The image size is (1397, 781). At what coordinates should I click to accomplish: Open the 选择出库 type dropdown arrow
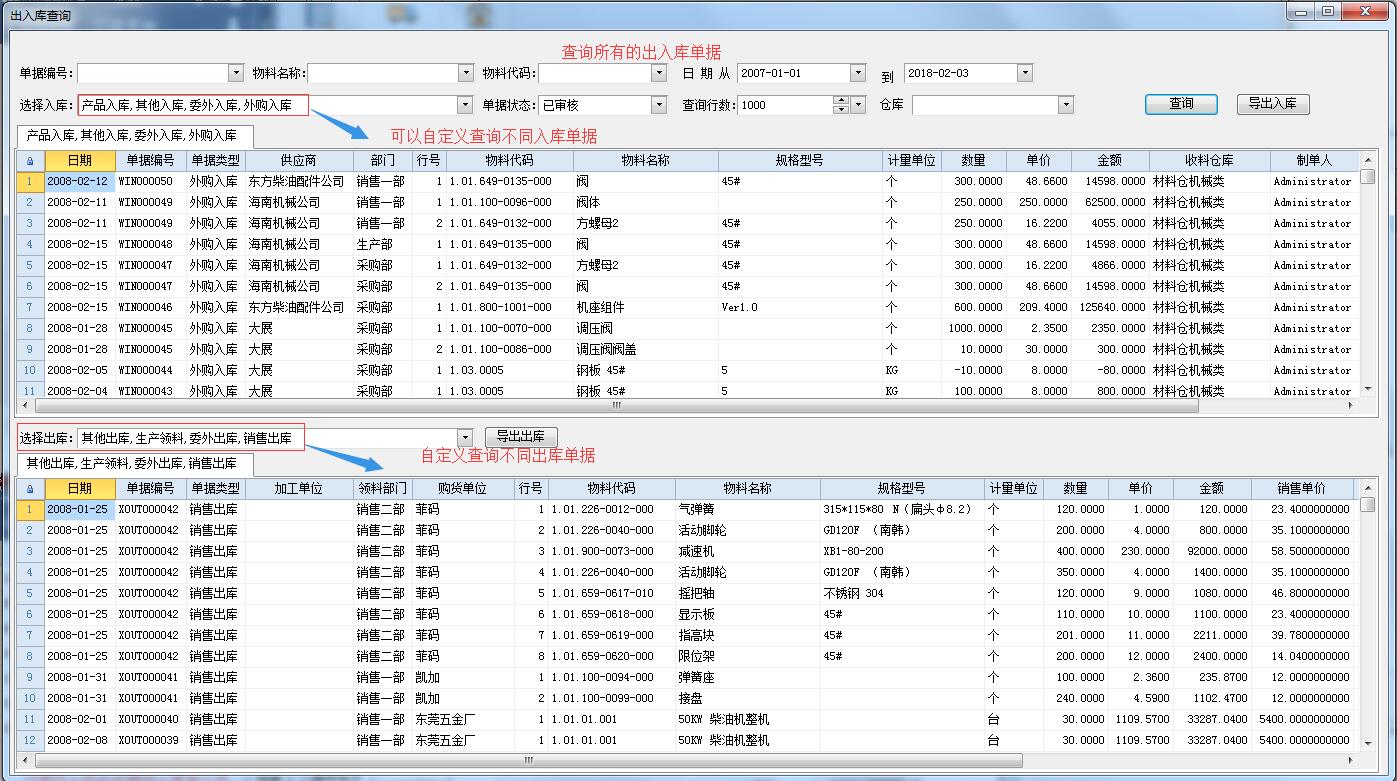click(465, 438)
